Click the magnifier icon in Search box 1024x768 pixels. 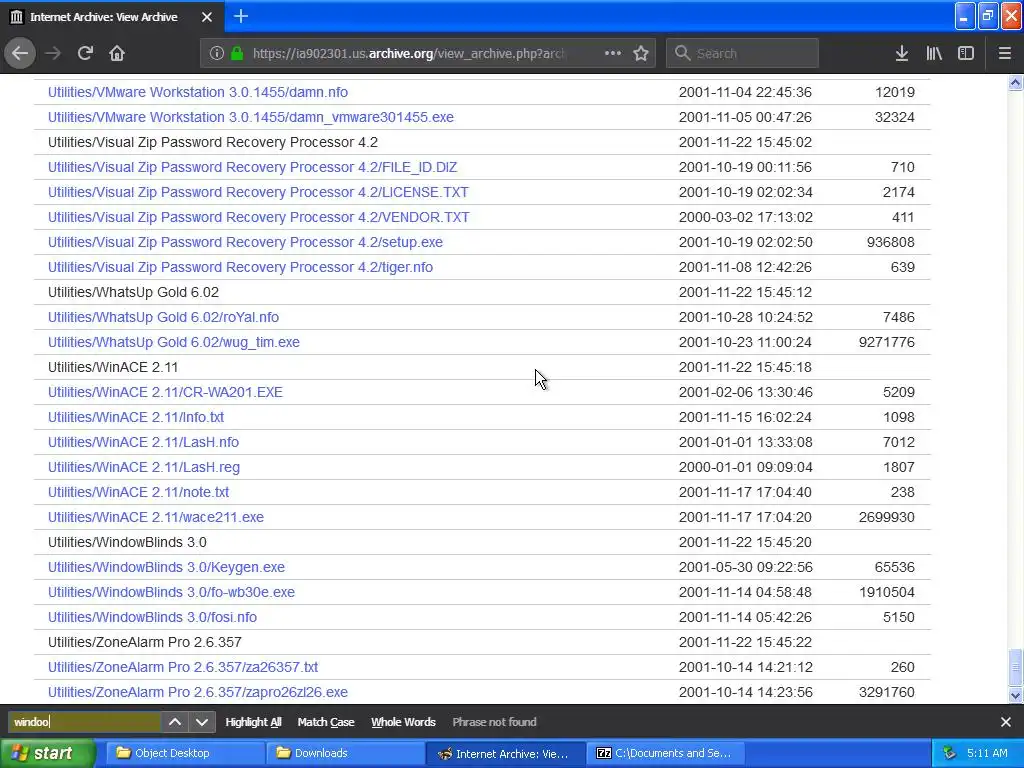coord(682,53)
